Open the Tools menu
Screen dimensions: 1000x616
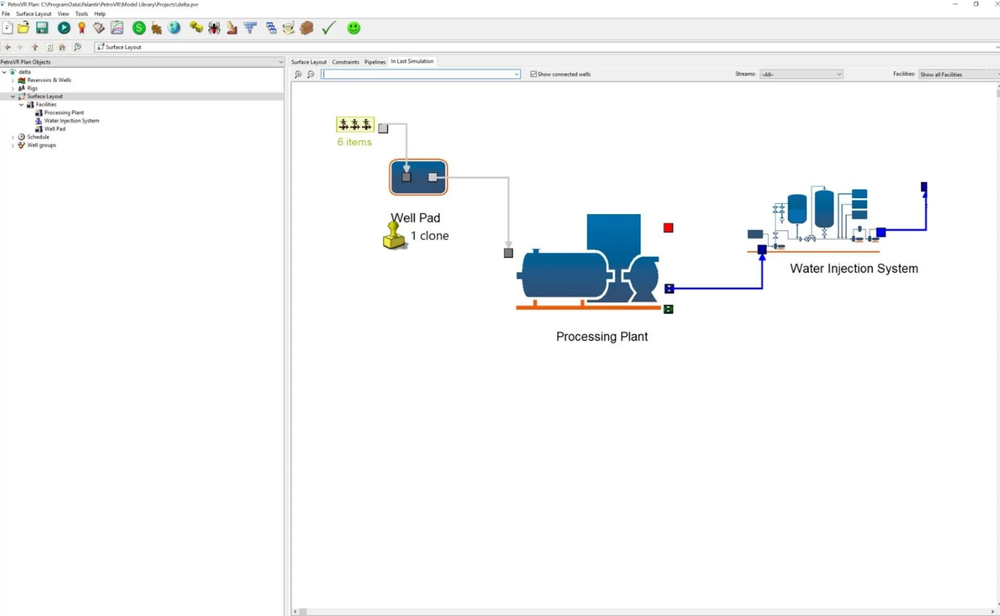tap(82, 13)
